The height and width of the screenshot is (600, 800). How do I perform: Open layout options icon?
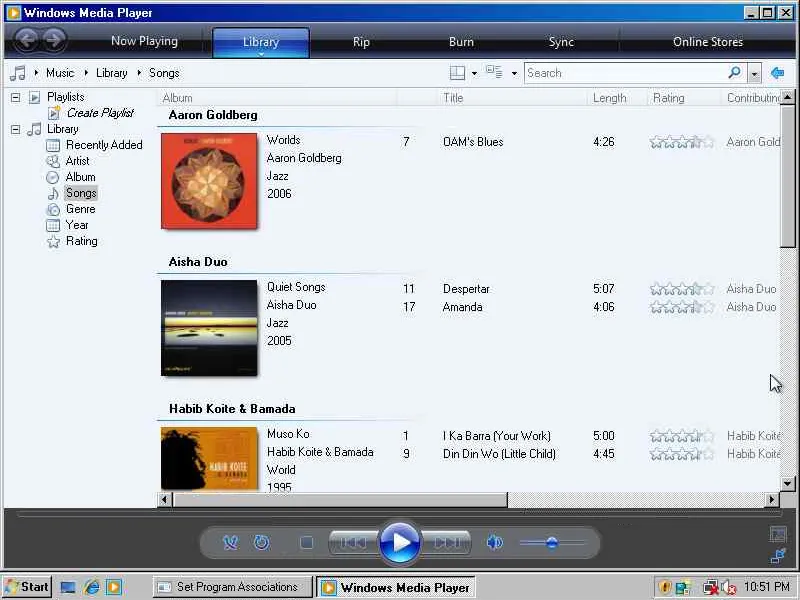coord(457,73)
